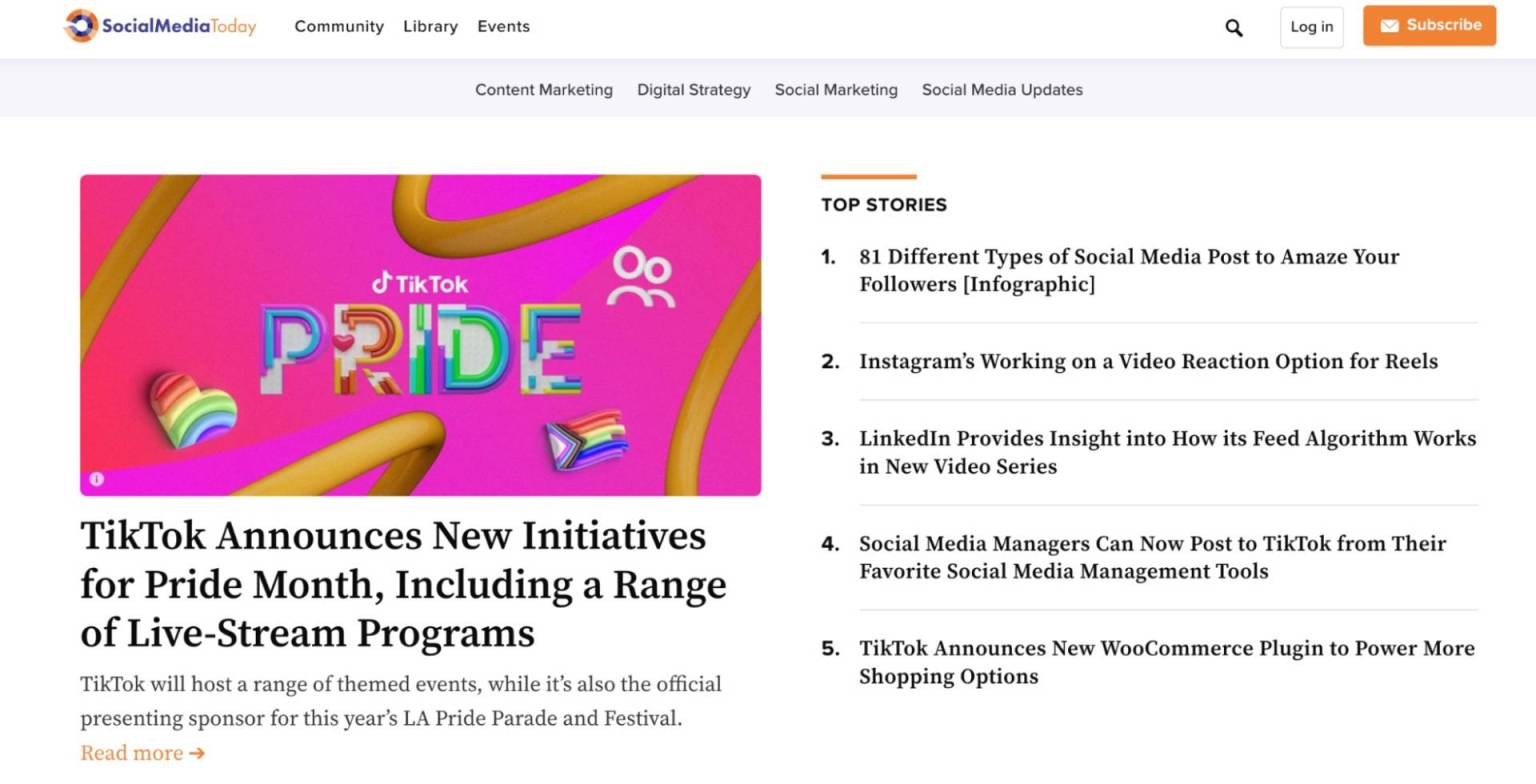This screenshot has width=1536, height=784.
Task: Click the info icon on the Pride image
Action: (x=96, y=479)
